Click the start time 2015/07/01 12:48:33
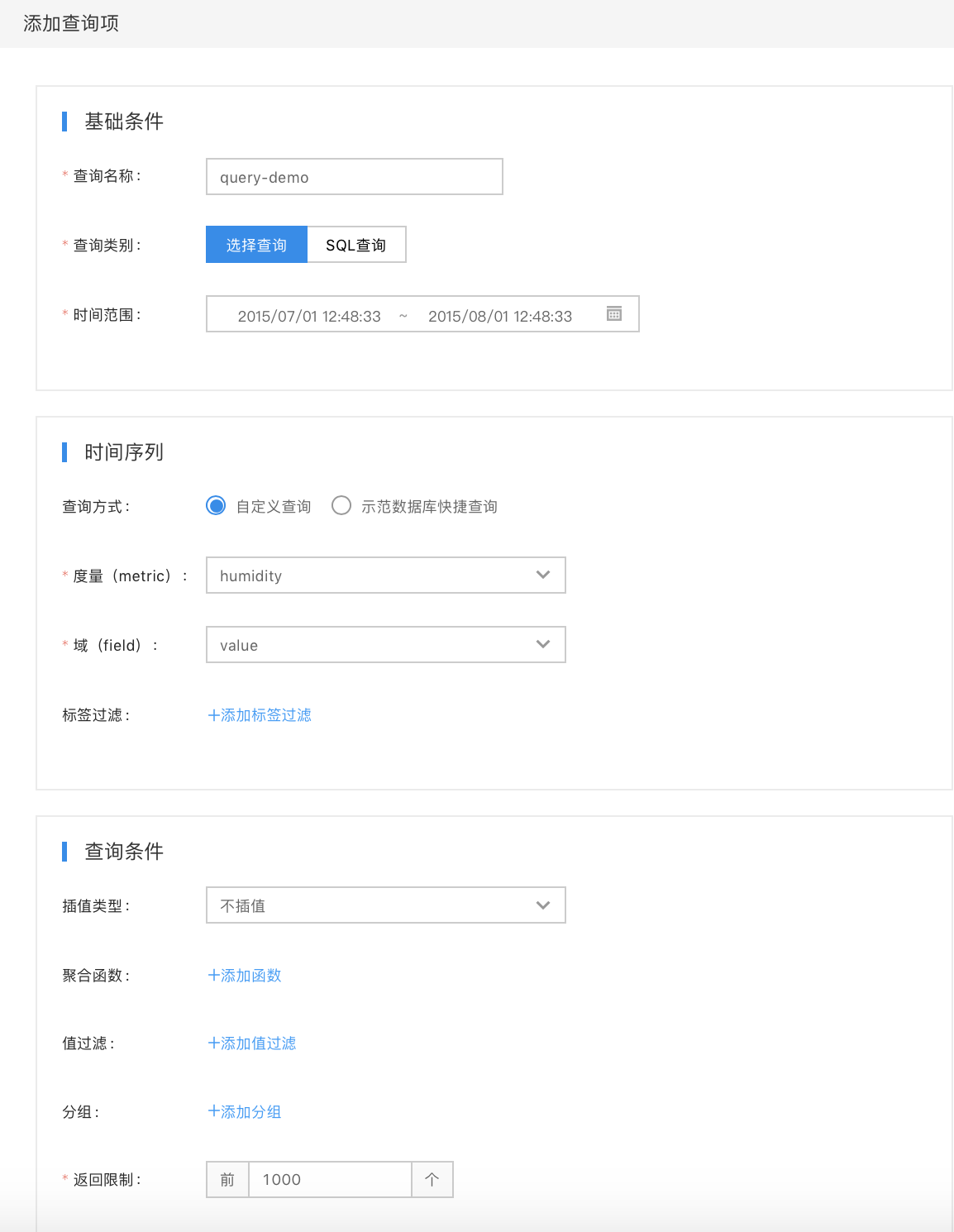 coord(309,316)
